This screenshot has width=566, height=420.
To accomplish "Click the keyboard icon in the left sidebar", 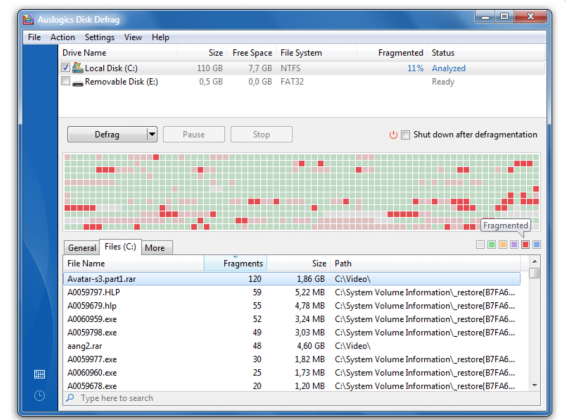I will coord(39,374).
